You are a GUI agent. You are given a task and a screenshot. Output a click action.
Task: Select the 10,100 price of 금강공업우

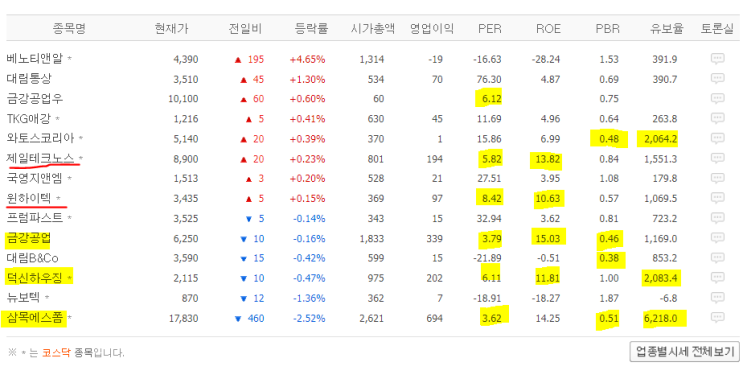(183, 99)
